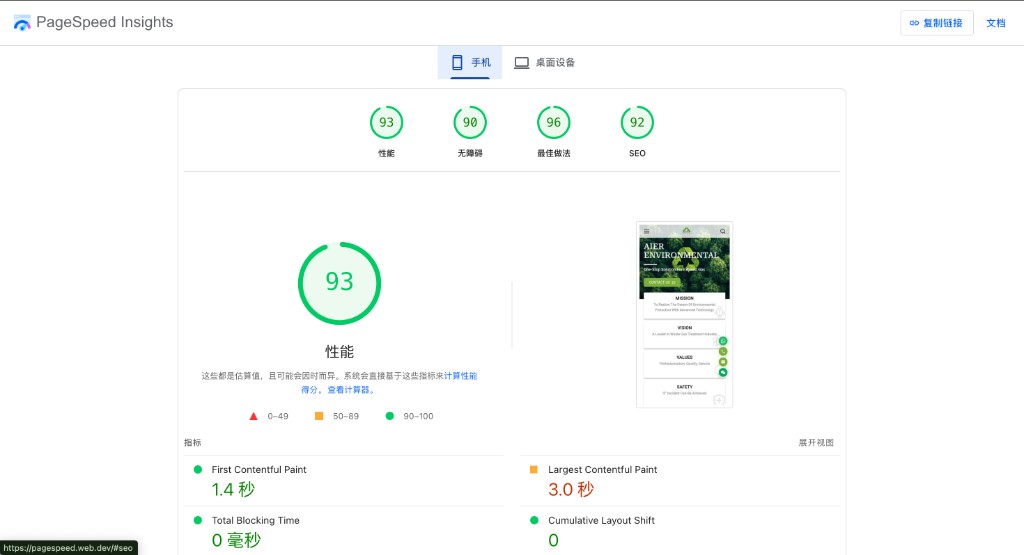This screenshot has width=1024, height=555.
Task: Select the First Contentful Paint metric label
Action: pos(259,469)
